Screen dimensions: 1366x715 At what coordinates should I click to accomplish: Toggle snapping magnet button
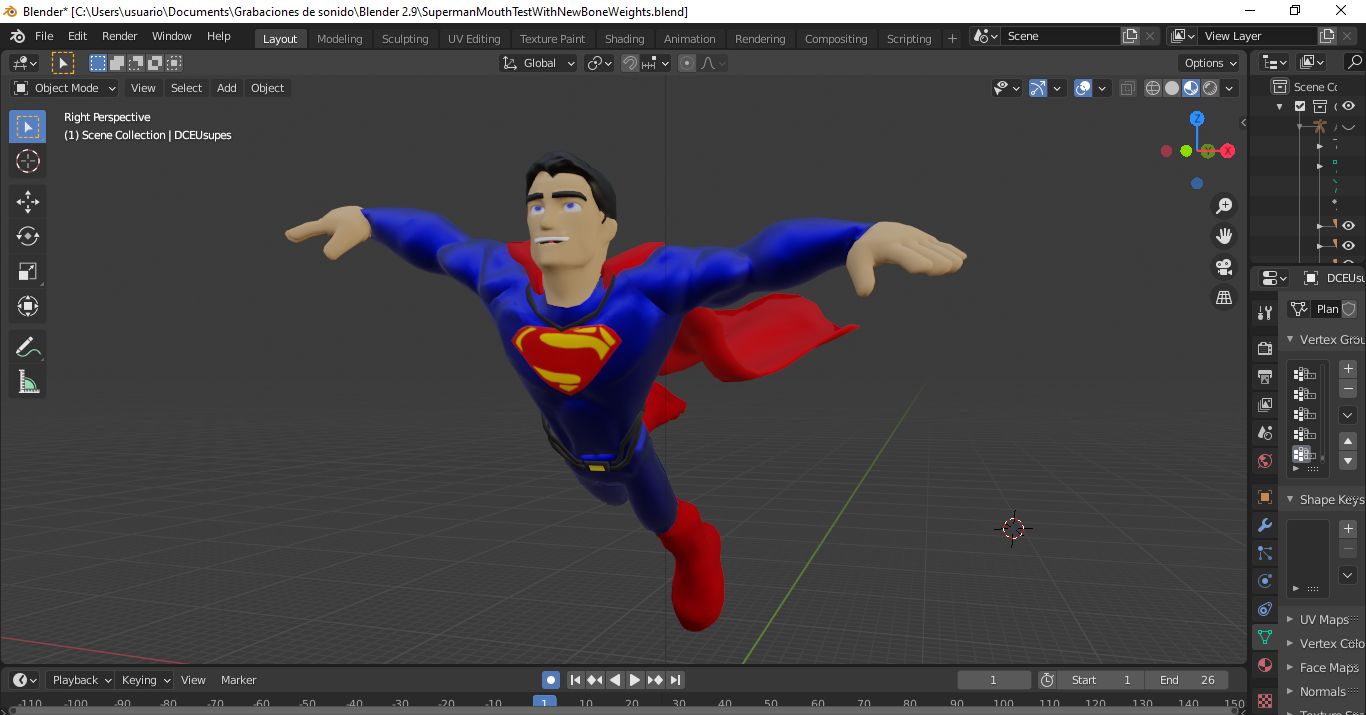click(x=630, y=63)
